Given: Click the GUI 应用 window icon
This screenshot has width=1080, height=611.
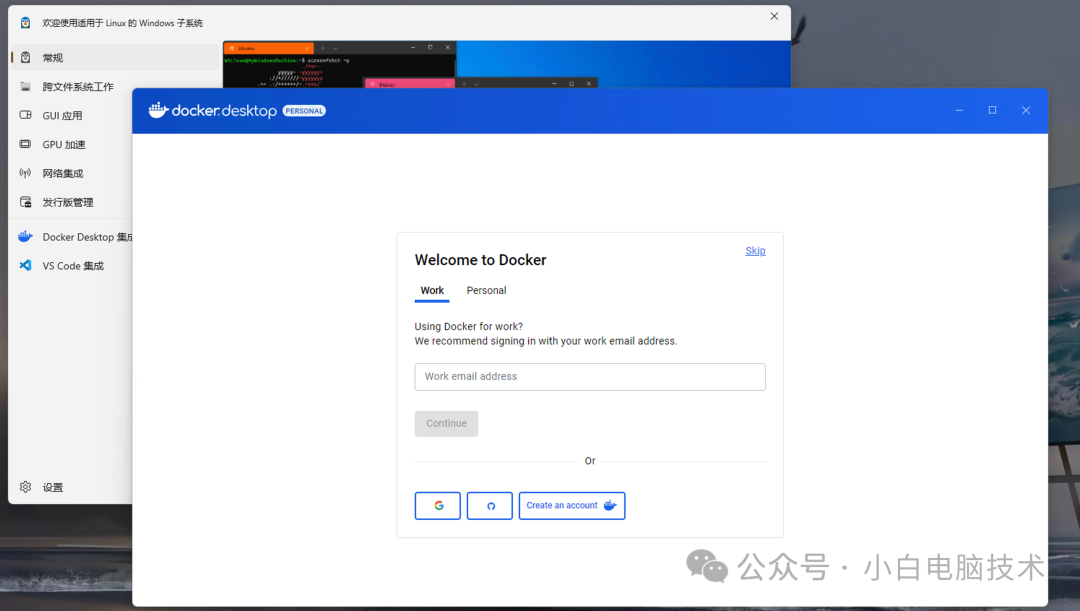Looking at the screenshot, I should coord(25,115).
